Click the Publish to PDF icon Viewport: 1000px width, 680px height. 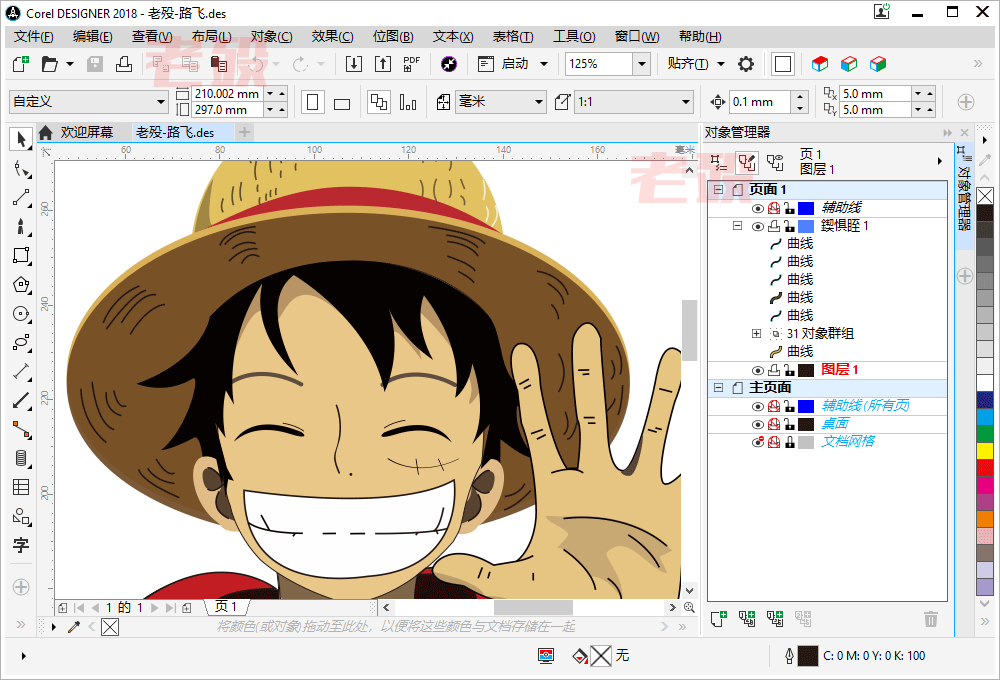point(411,64)
